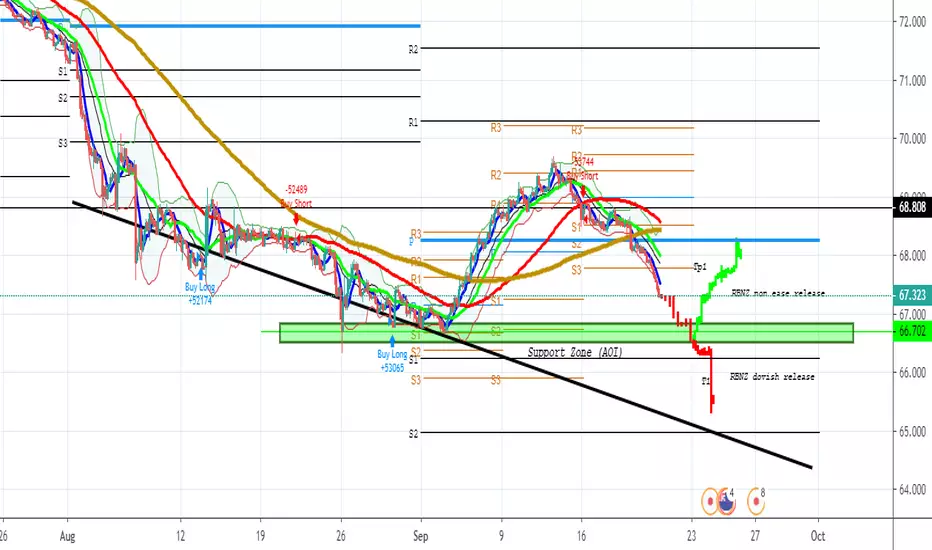Select the Buy Long +52174 trade label
This screenshot has height=550, width=932.
pos(200,294)
